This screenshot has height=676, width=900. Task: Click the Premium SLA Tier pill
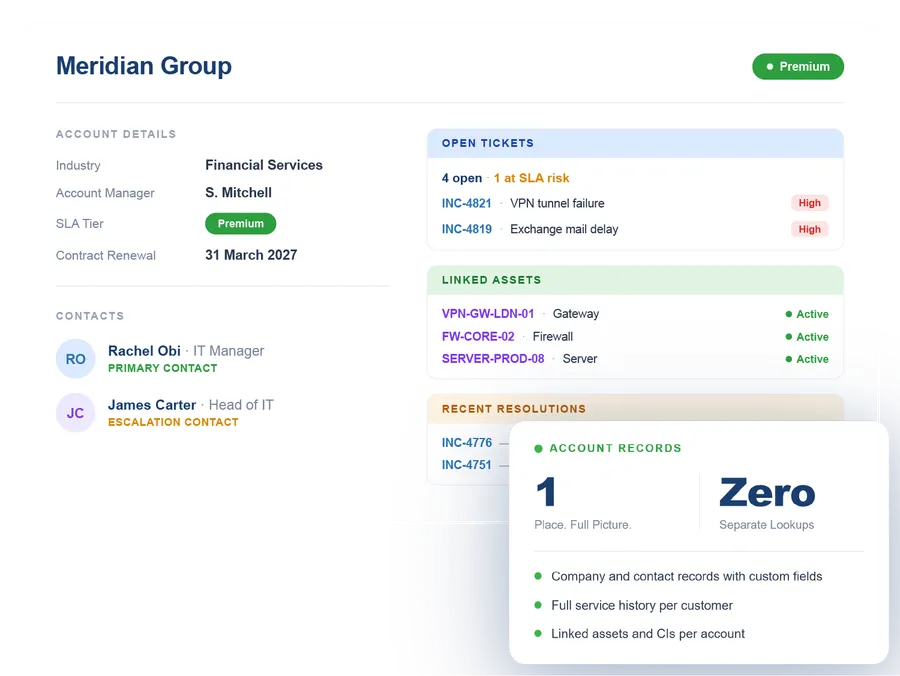coord(240,224)
